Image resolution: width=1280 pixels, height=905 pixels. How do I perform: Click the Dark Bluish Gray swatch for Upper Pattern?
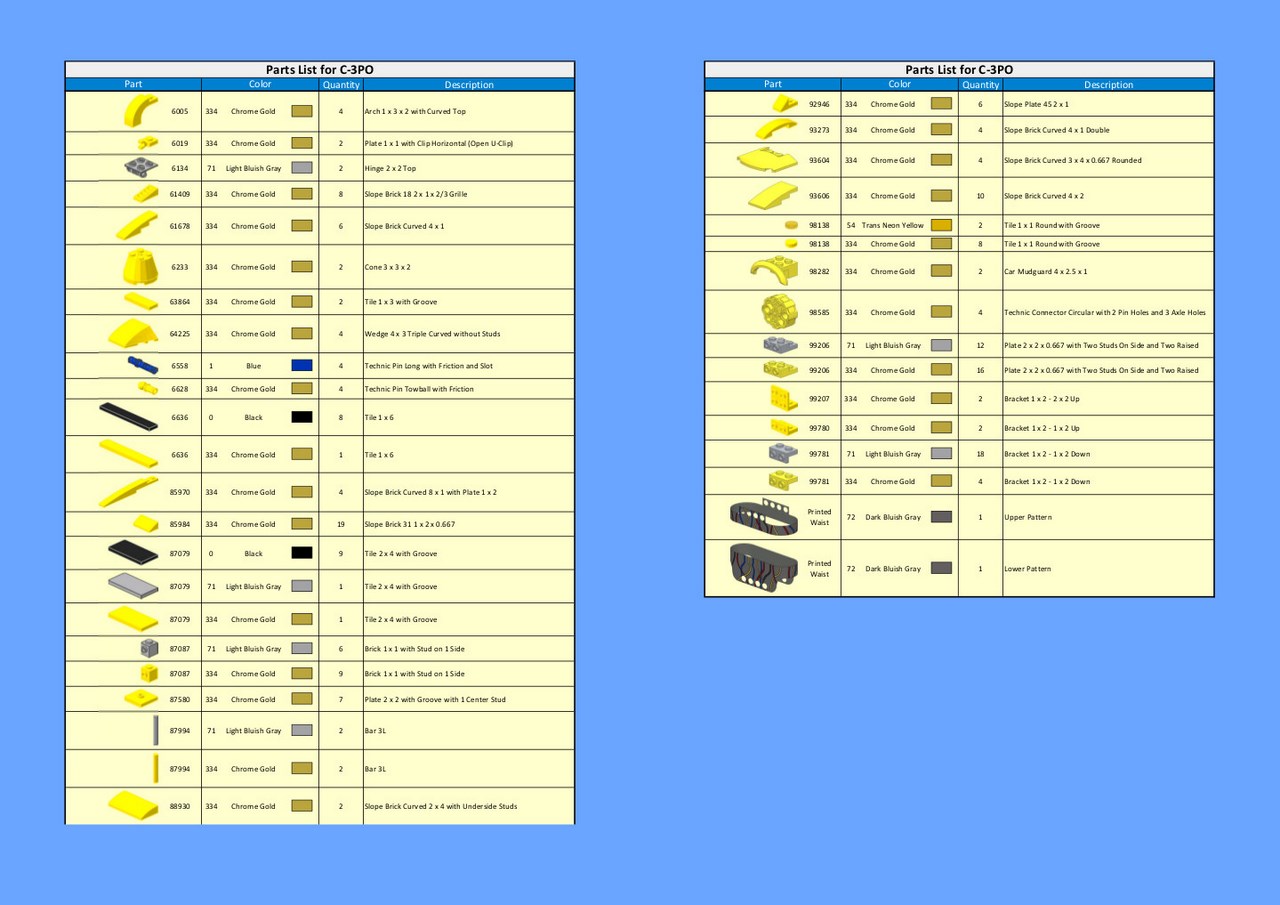941,517
